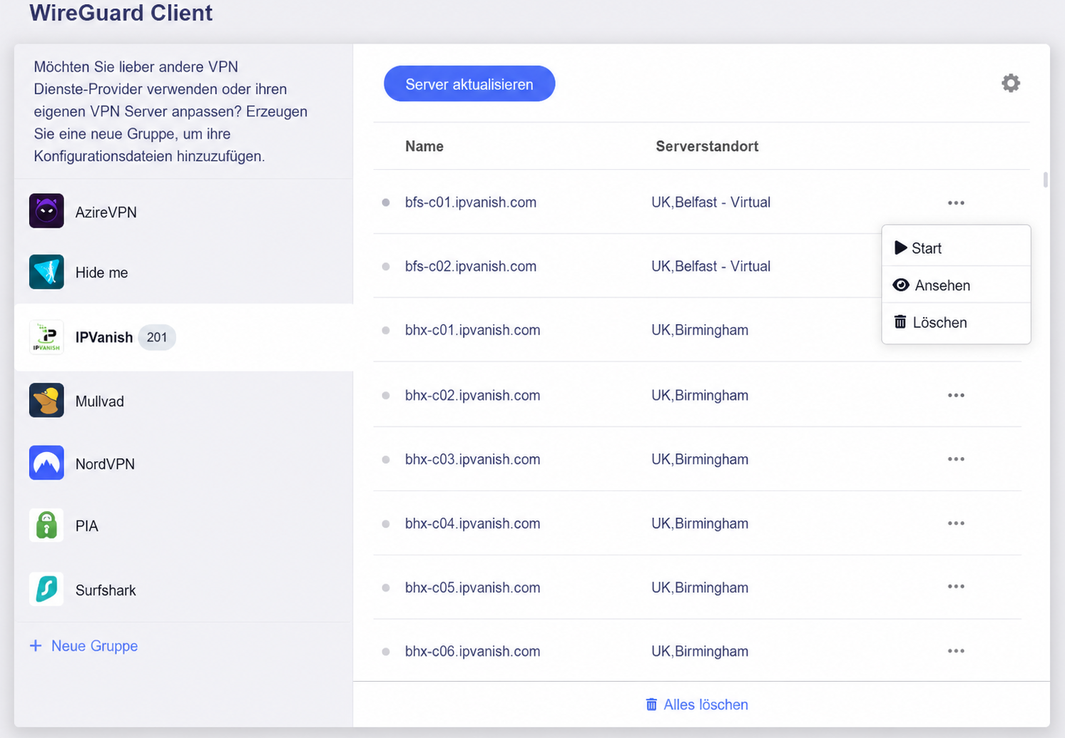Click the Name column header
Image resolution: width=1065 pixels, height=738 pixels.
[425, 146]
